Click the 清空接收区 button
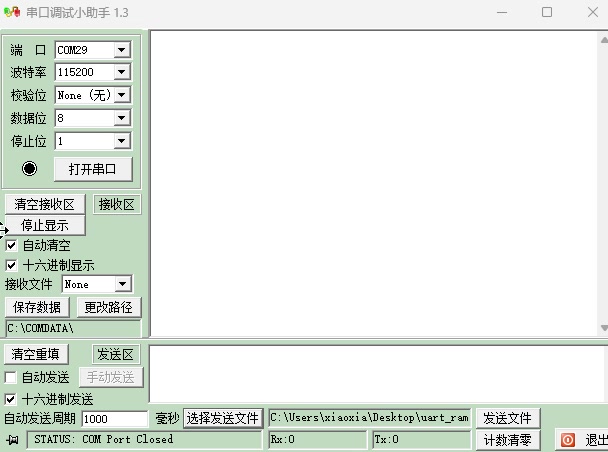Viewport: 608px width, 452px height. point(44,204)
